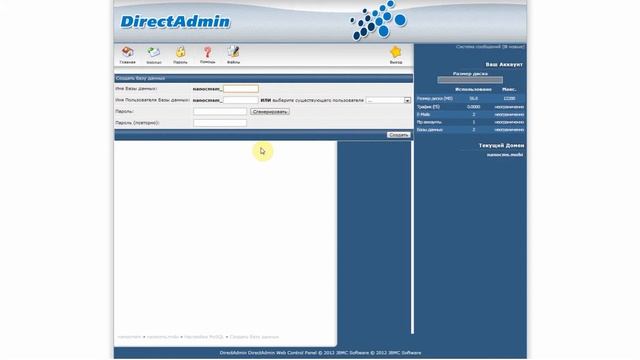This screenshot has width=640, height=360.
Task: Click the Базы данных usage row
Action: pyautogui.click(x=470, y=130)
